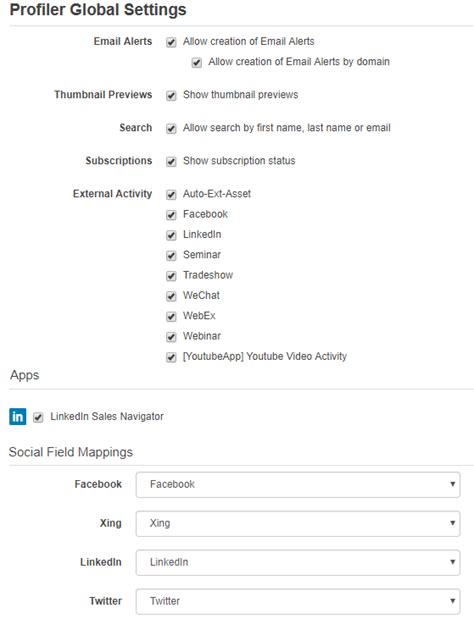Toggle Youtube Video Activity checkbox
Screen dimensions: 474x619
(171, 357)
